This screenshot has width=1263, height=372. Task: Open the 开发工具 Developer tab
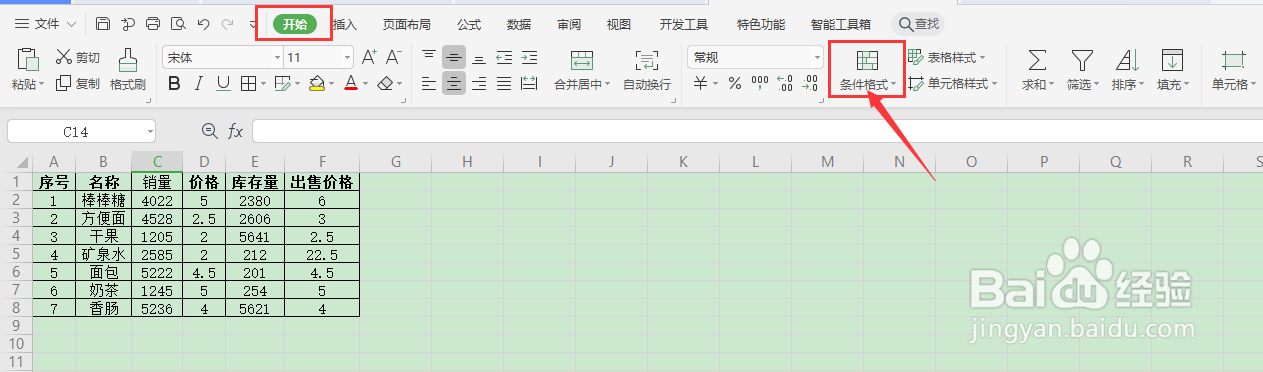coord(684,24)
